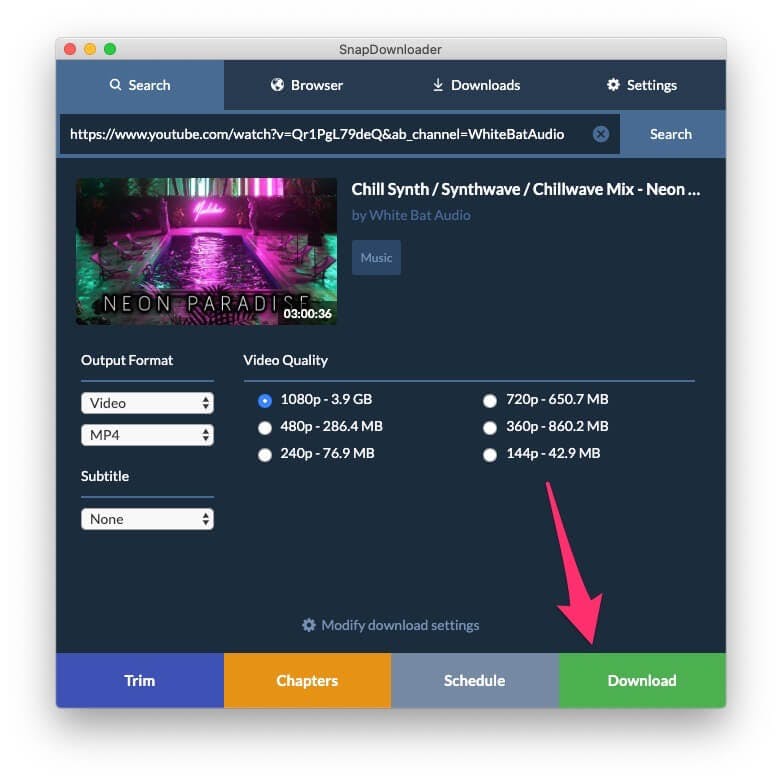Image resolution: width=782 pixels, height=782 pixels.
Task: Close the window with the red button
Action: 70,49
